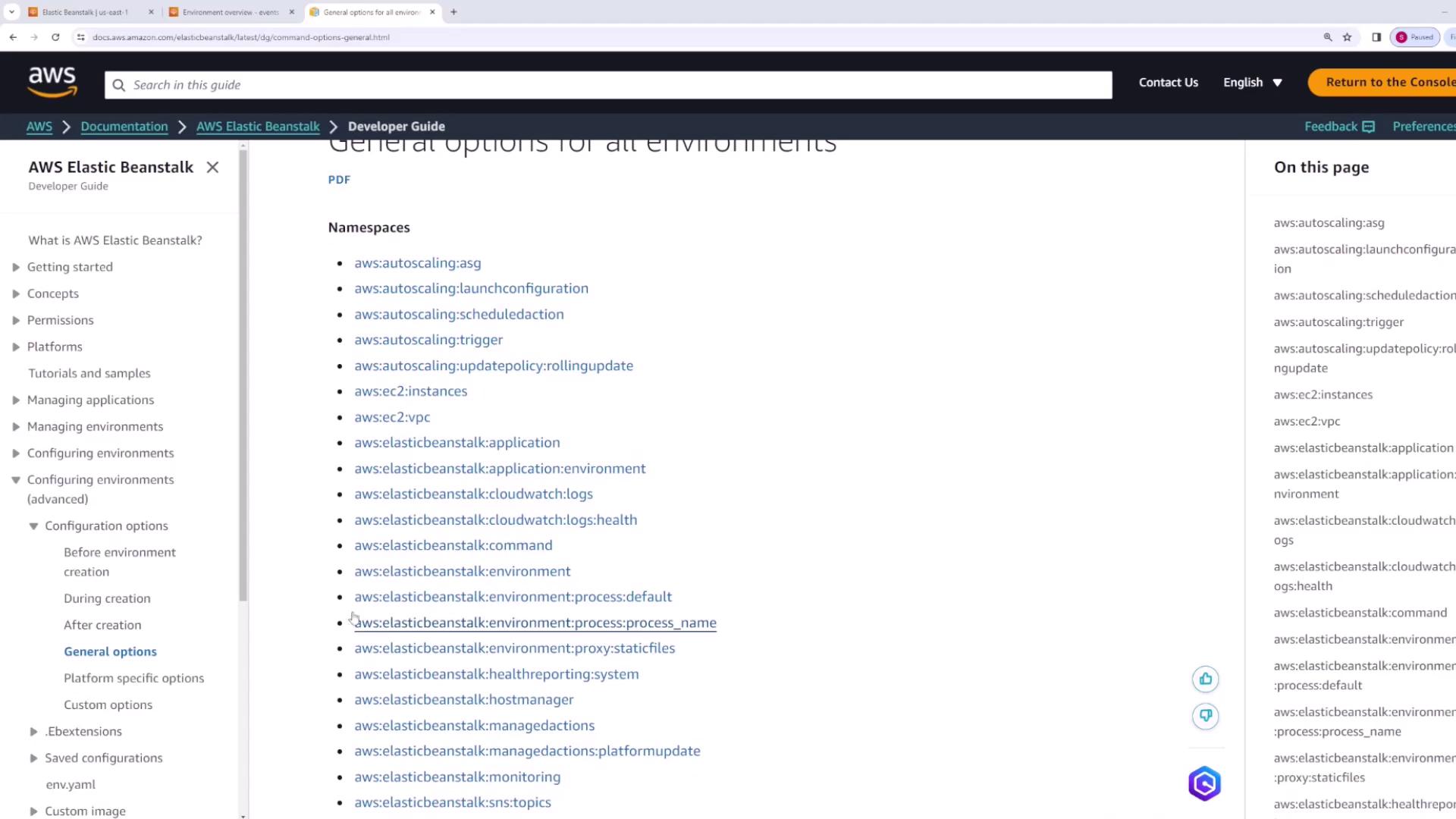Bookmark page with the star icon
This screenshot has height=819, width=1456.
[x=1348, y=37]
